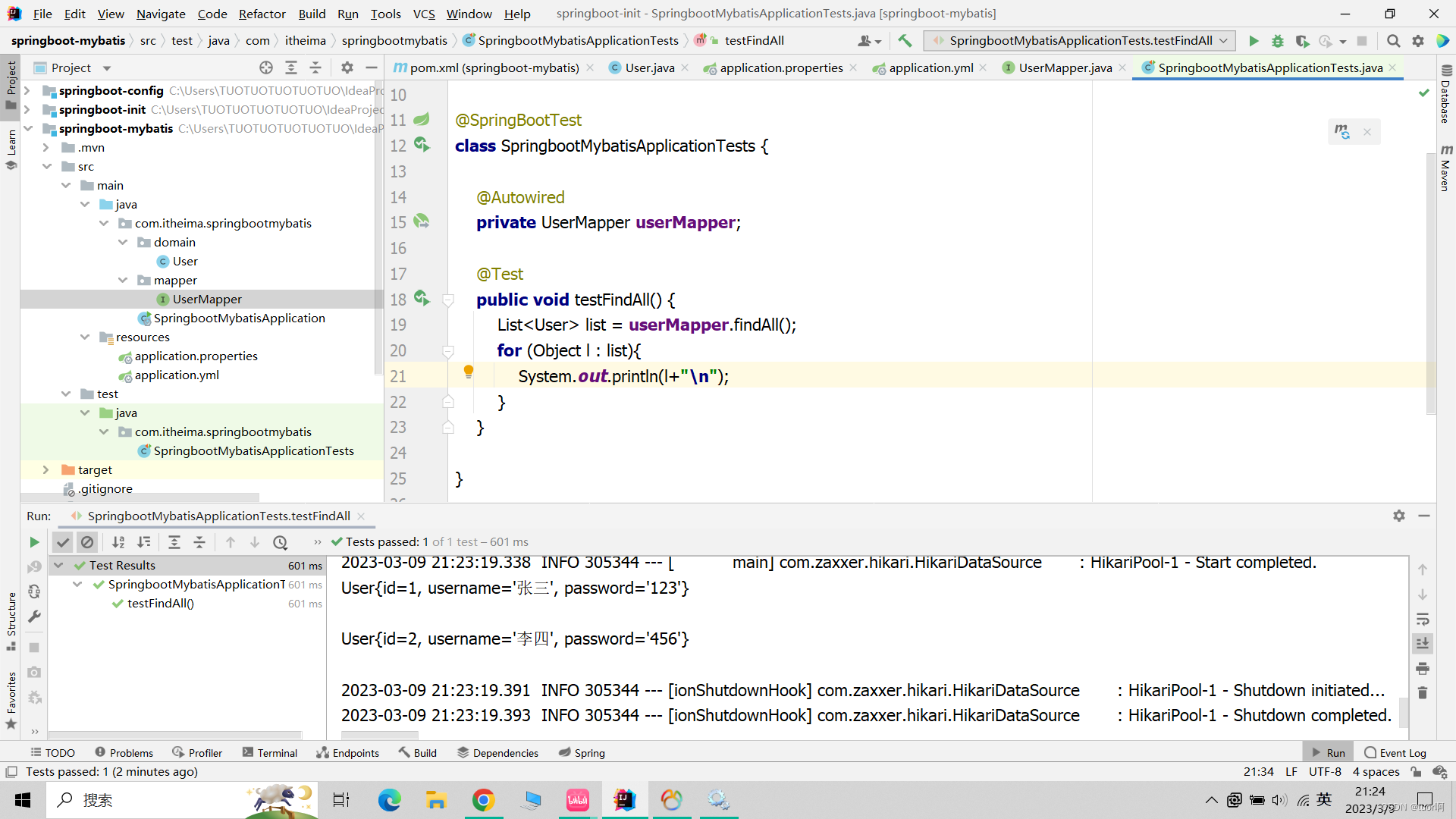Screen dimensions: 1456x819
Task: Click the Search Everywhere magnifier icon
Action: 1393,41
